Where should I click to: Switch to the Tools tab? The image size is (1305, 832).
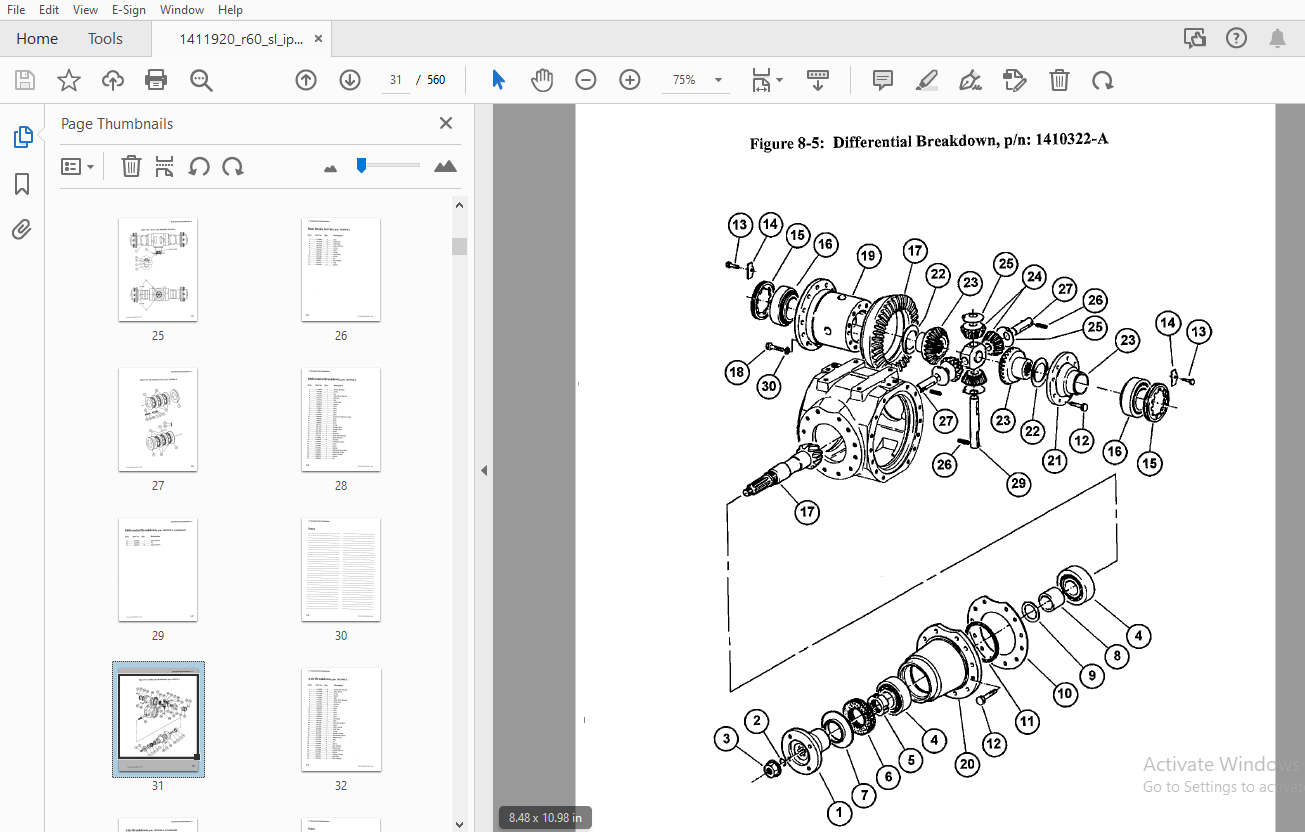(105, 39)
